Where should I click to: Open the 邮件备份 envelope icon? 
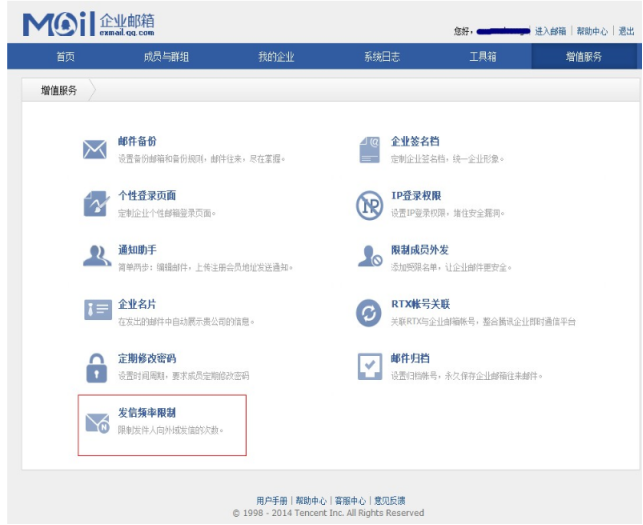[x=95, y=149]
